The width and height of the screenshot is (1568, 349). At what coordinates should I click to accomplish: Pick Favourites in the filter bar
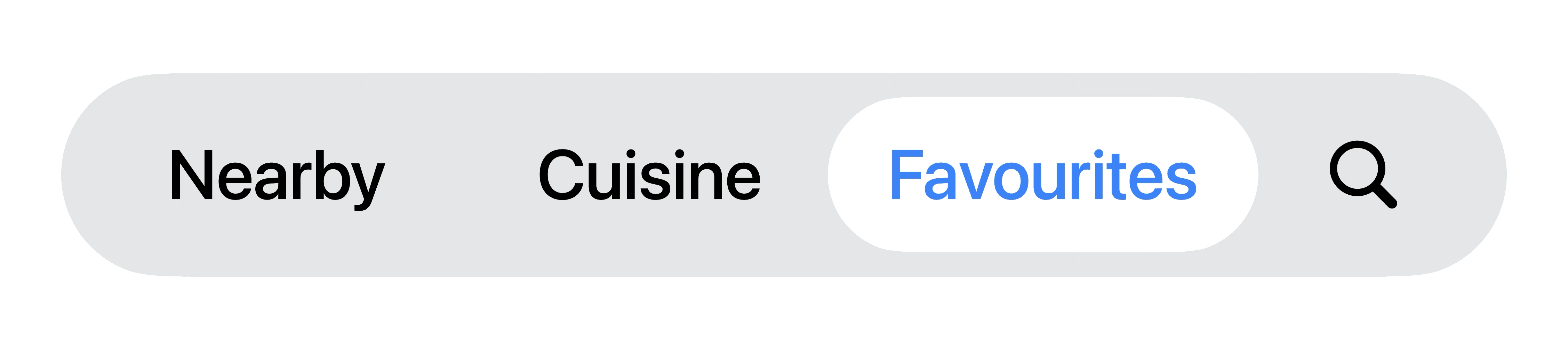[x=1043, y=174]
